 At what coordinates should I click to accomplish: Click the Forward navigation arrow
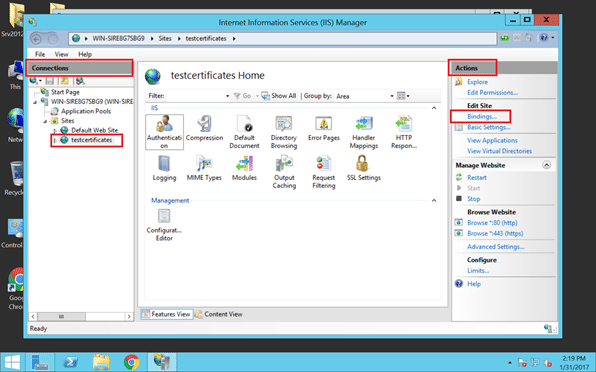point(52,38)
